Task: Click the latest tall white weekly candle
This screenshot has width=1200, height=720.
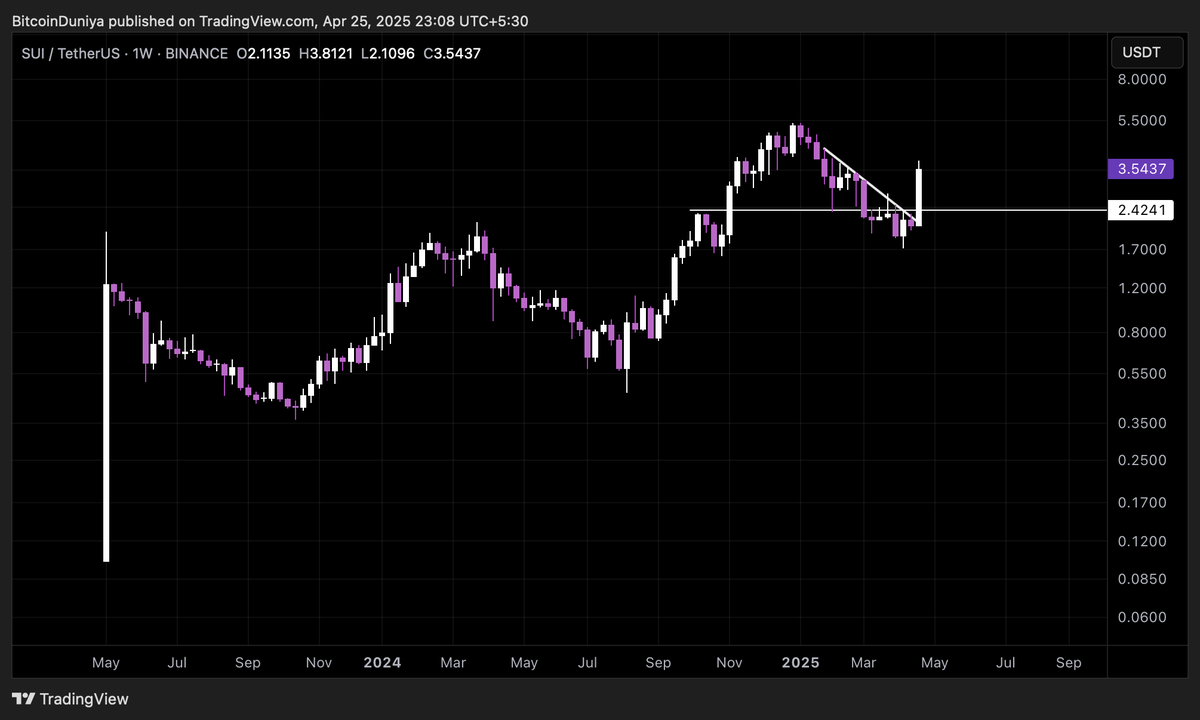Action: point(918,196)
